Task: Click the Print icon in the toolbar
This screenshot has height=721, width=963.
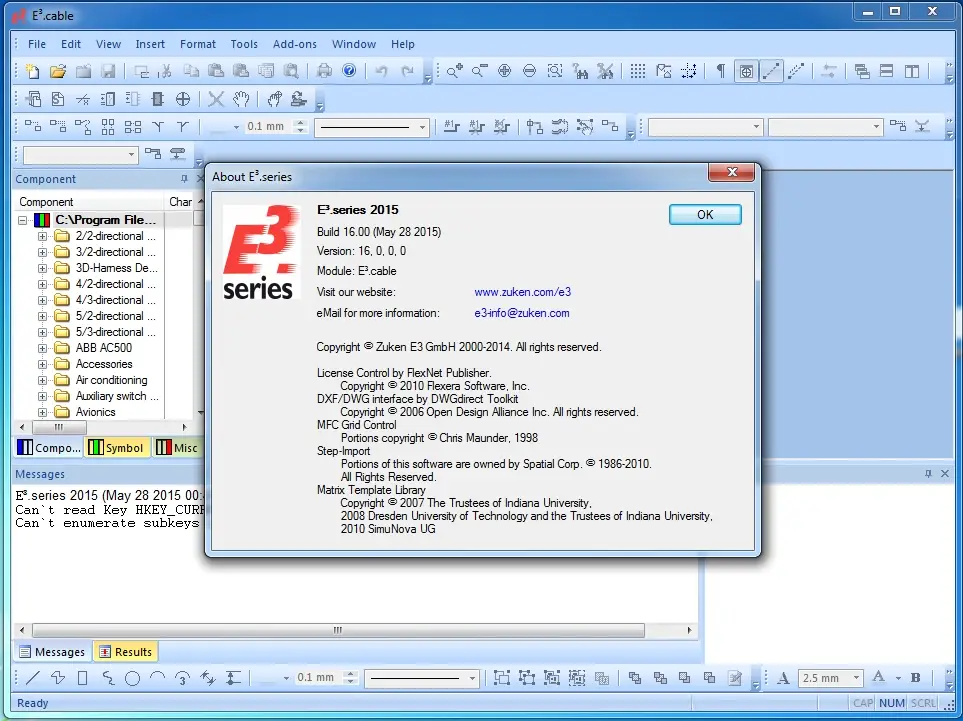Action: (324, 71)
